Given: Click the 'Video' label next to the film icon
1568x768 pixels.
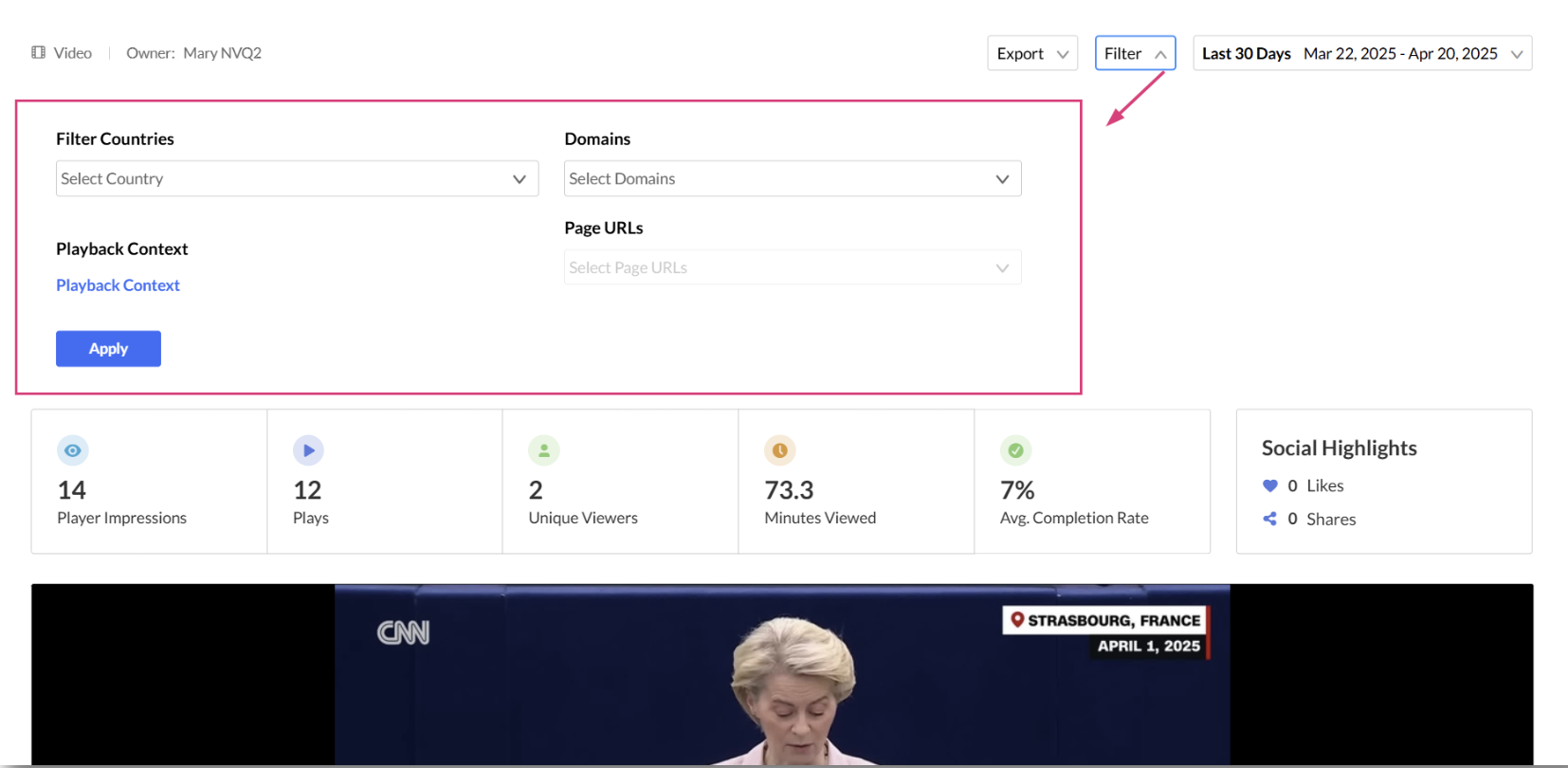Looking at the screenshot, I should tap(73, 53).
